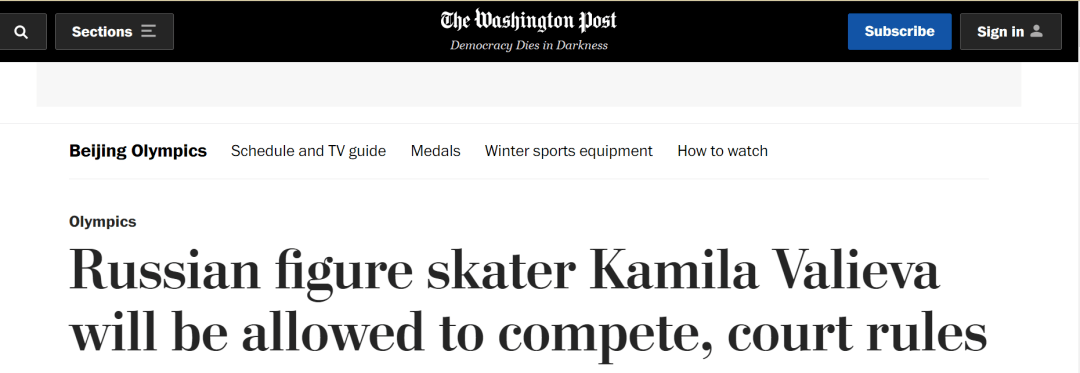1080x373 pixels.
Task: Click the Democracy Dies in Darkness tagline
Action: [529, 45]
